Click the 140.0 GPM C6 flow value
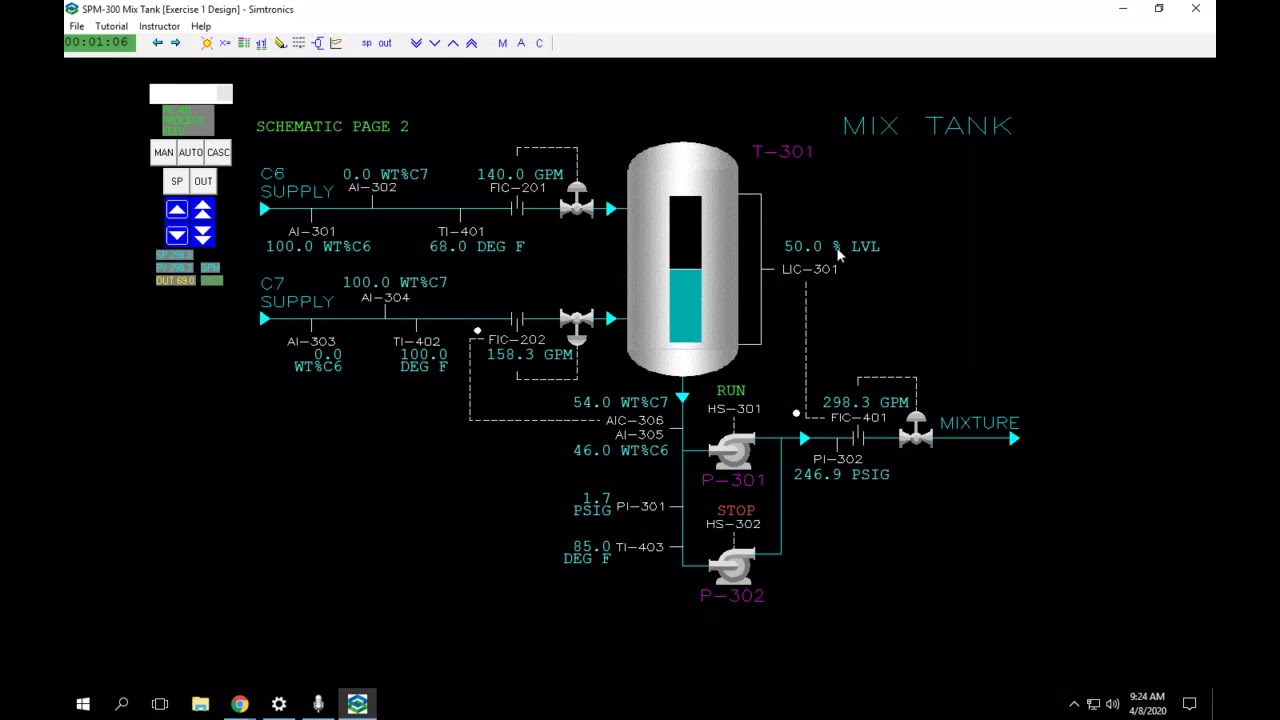Viewport: 1280px width, 720px height. pyautogui.click(x=520, y=174)
